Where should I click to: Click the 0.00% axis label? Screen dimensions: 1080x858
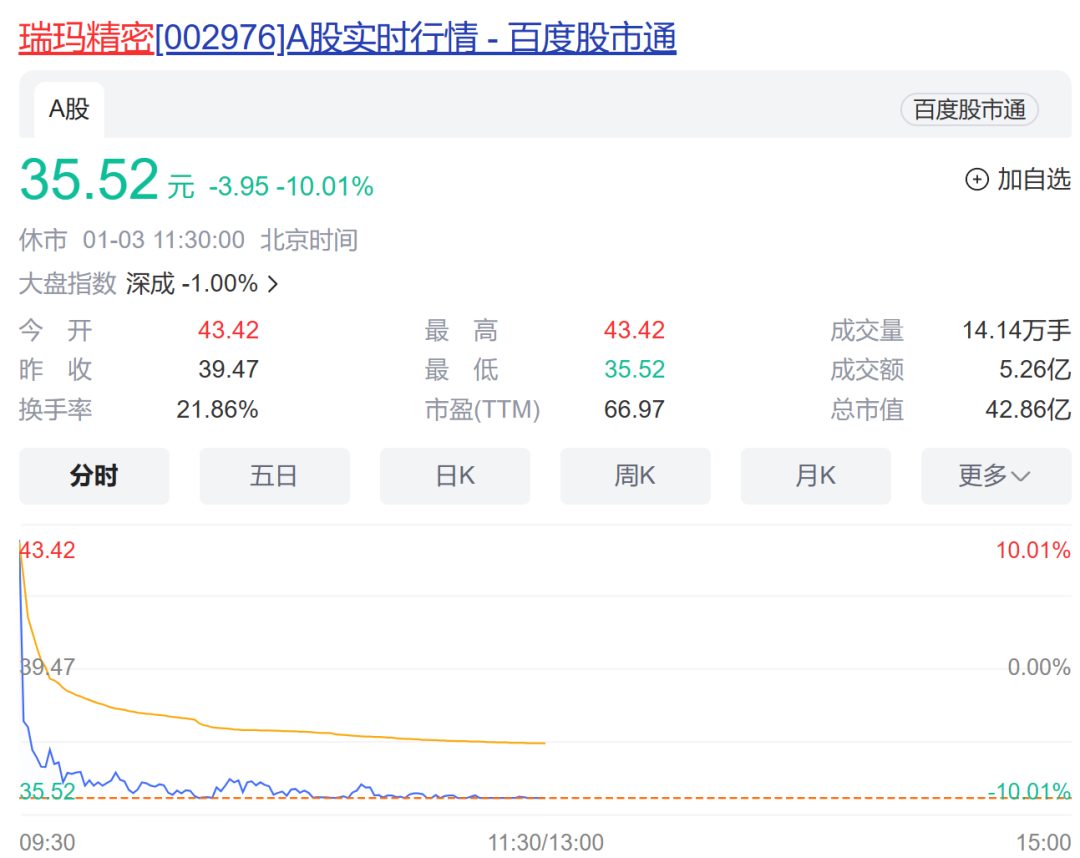pos(1039,667)
